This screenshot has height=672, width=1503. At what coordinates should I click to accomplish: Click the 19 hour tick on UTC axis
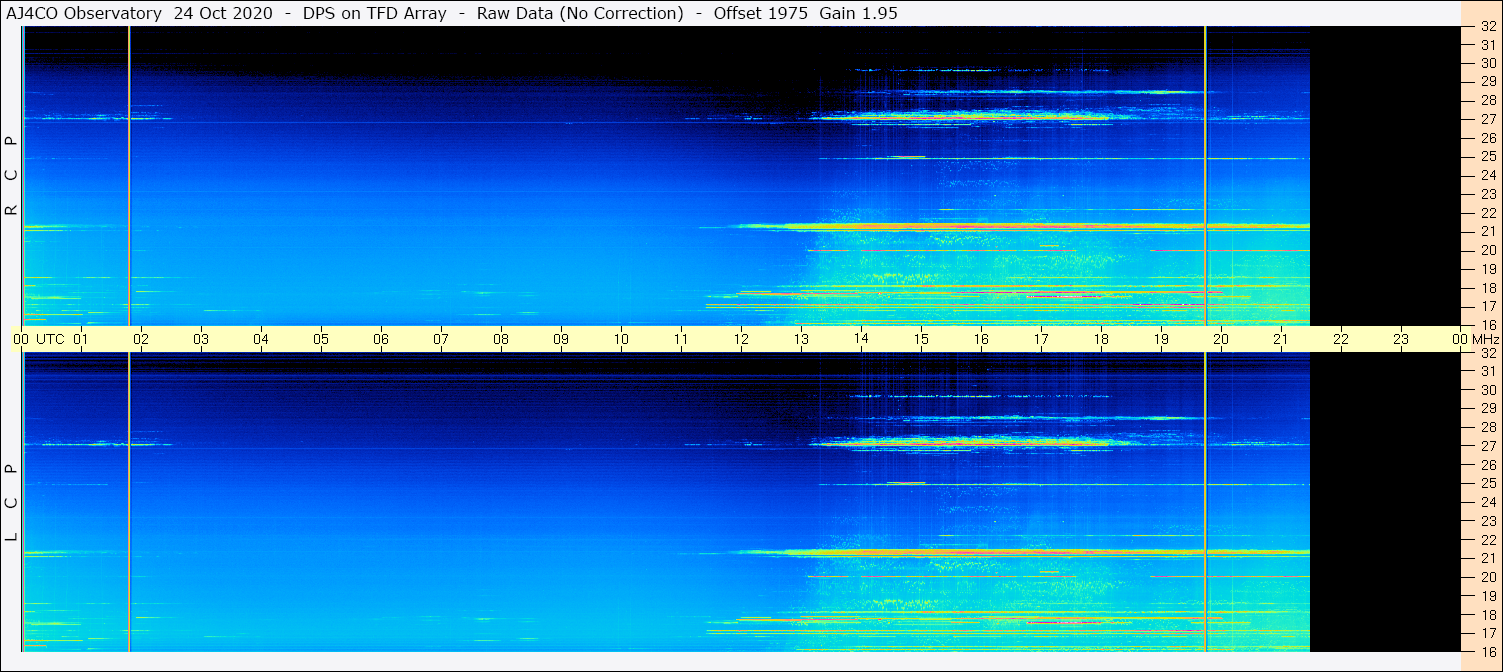[1160, 339]
